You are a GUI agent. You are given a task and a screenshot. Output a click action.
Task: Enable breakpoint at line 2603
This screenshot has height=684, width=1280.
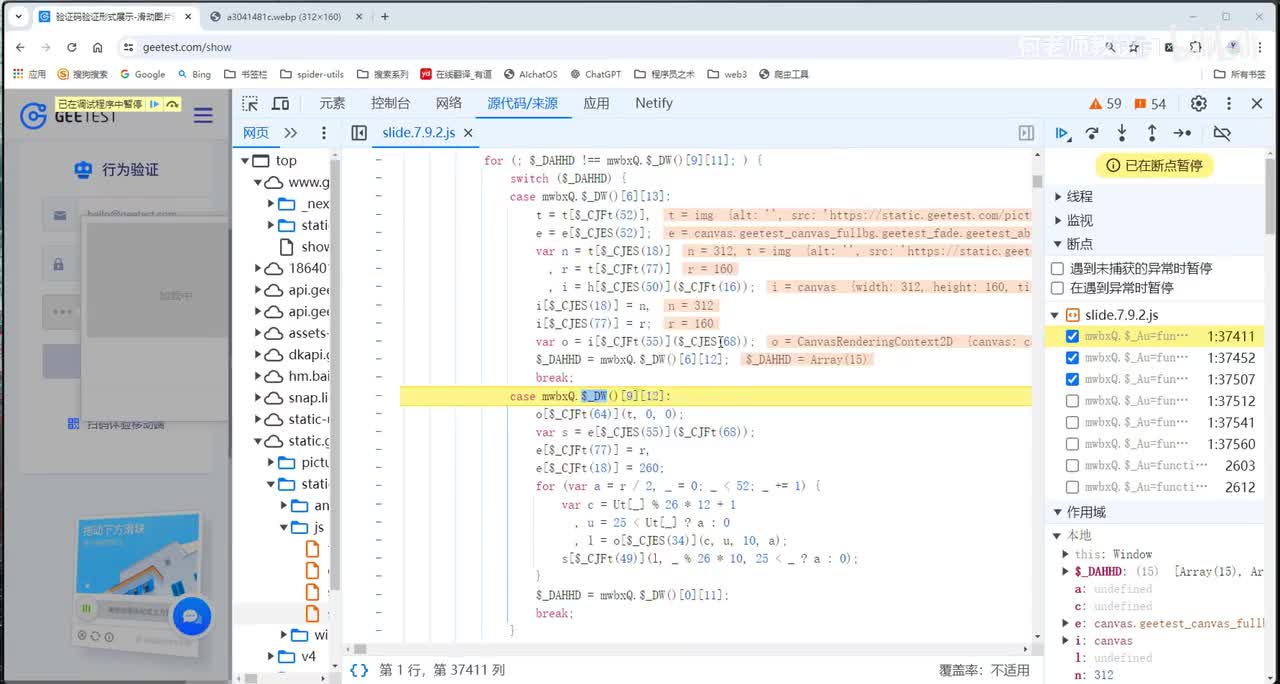pyautogui.click(x=1072, y=465)
